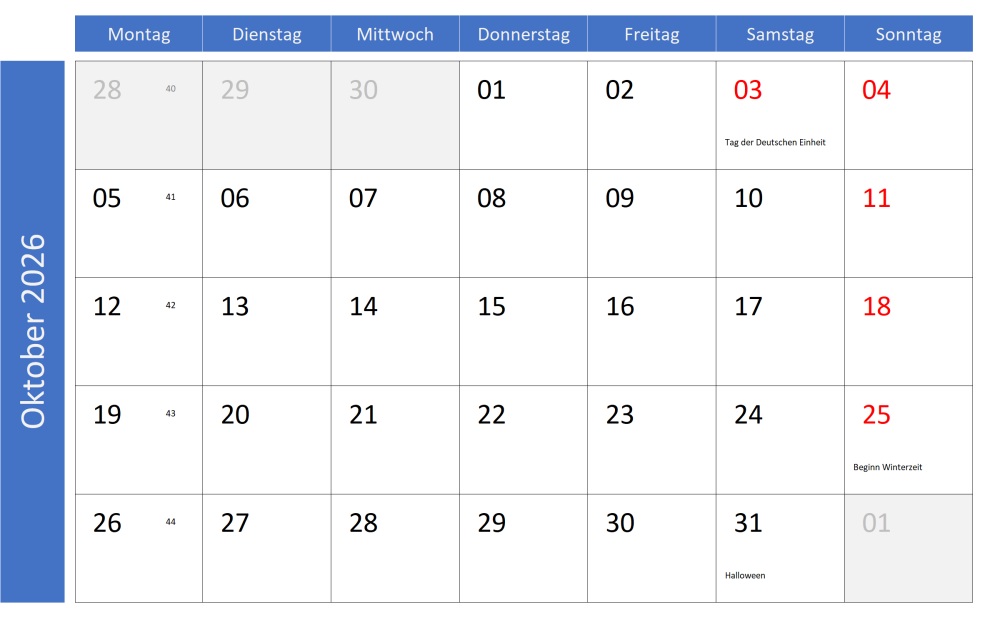Click date 22 in the calendar

[492, 415]
